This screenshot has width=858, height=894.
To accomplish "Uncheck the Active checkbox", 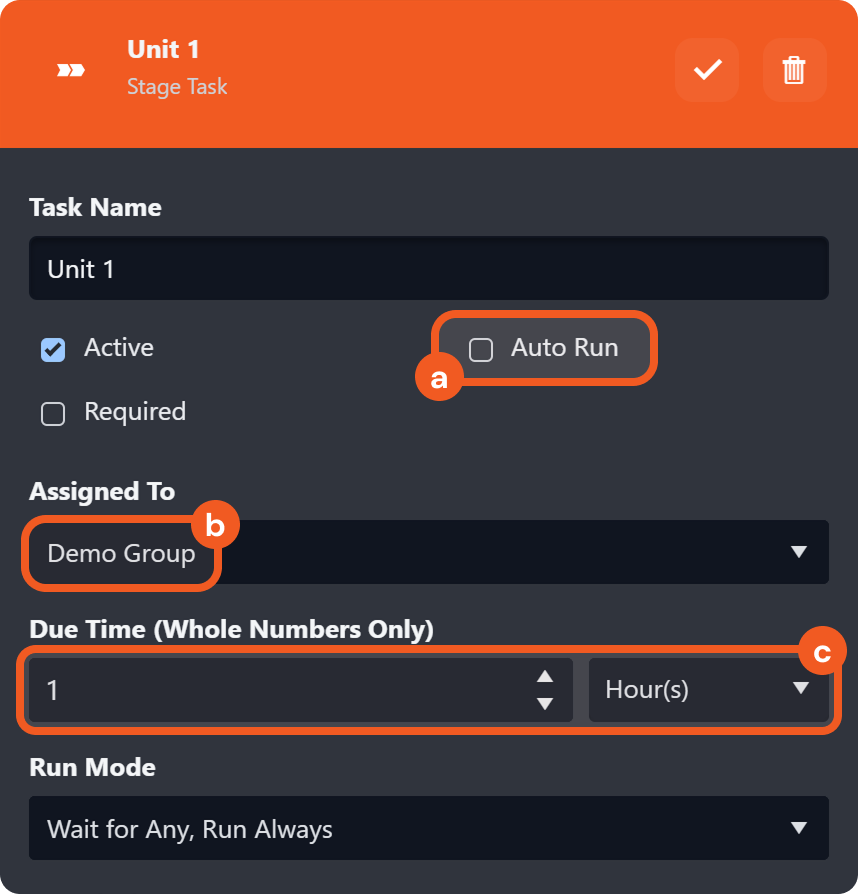I will coord(53,350).
